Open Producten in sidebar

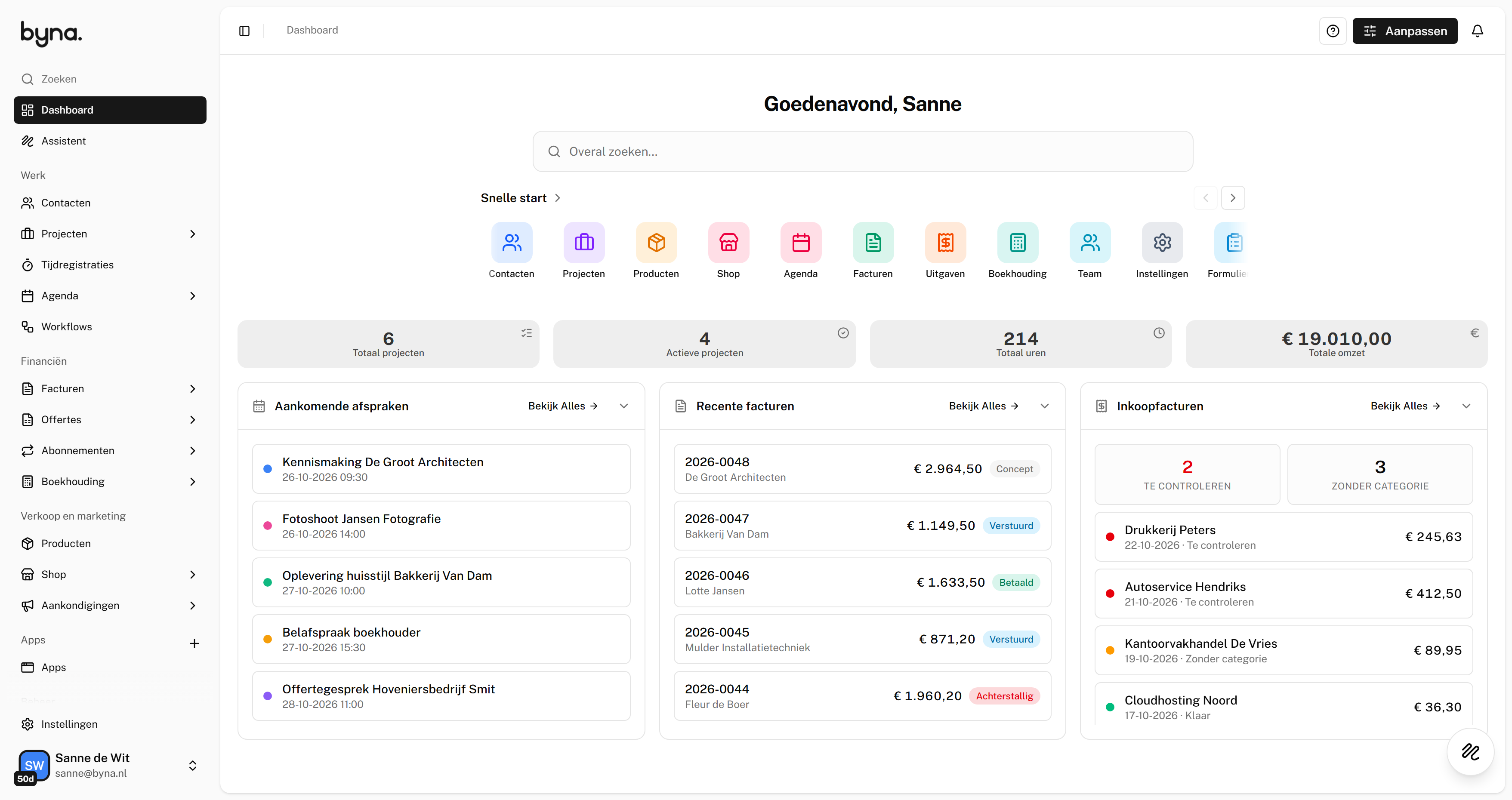pyautogui.click(x=110, y=544)
